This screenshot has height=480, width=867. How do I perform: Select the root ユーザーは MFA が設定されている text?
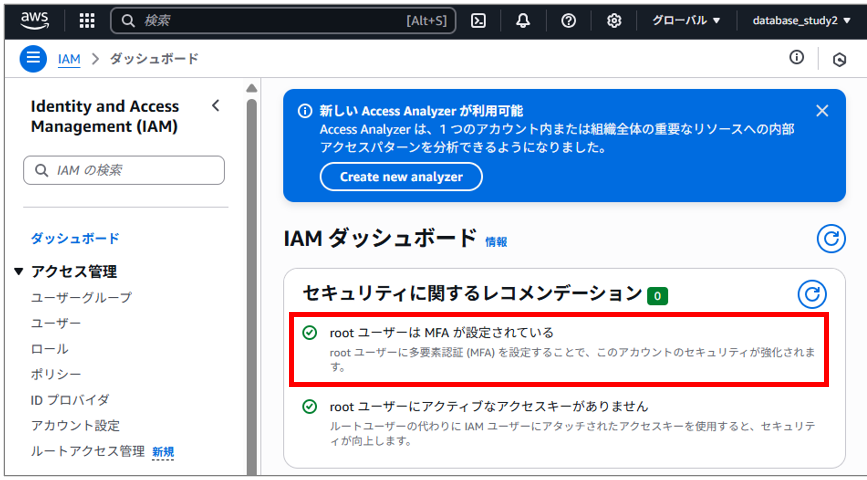[441, 332]
